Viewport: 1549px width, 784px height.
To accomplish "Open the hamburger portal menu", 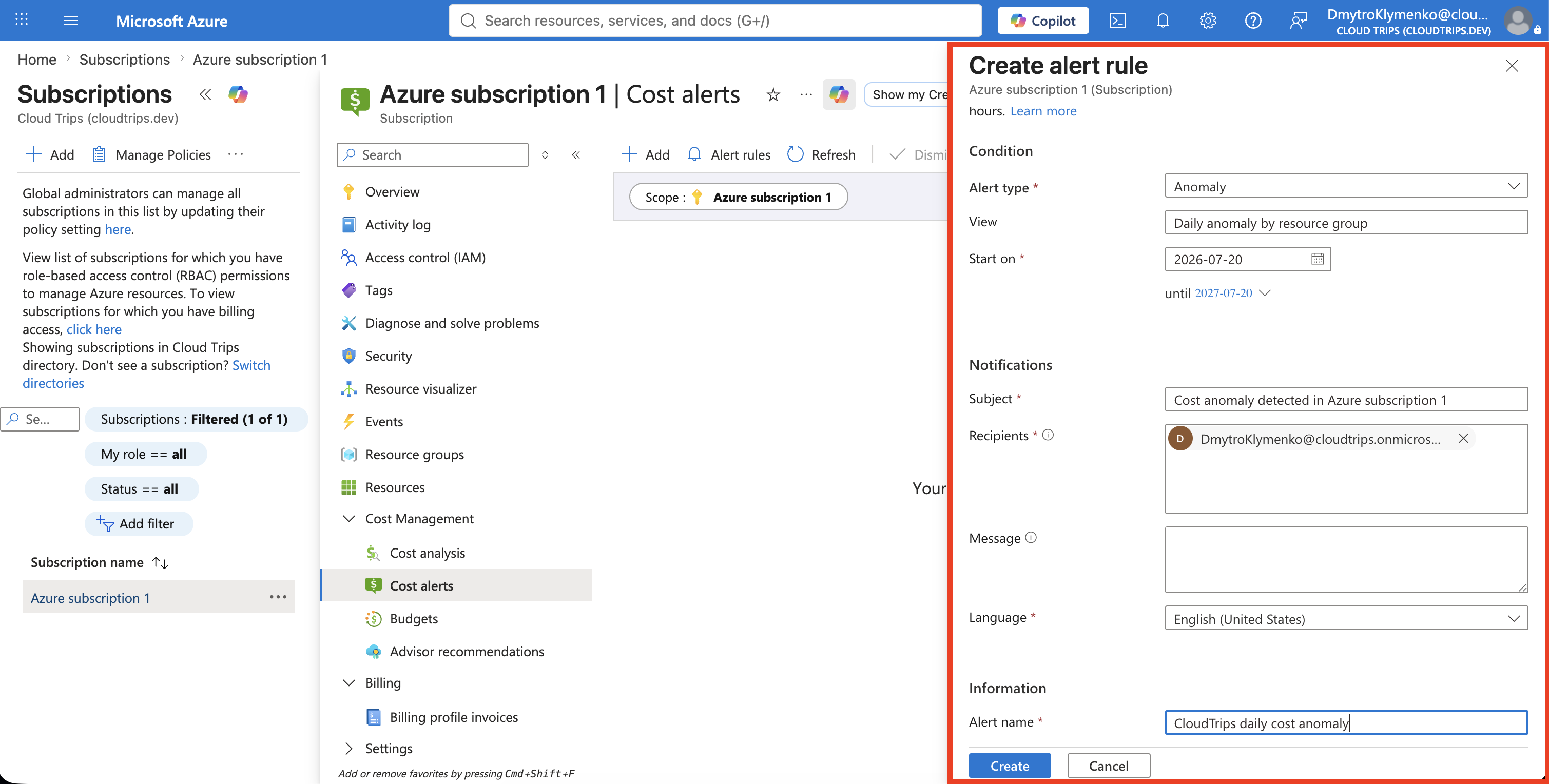I will [x=70, y=21].
